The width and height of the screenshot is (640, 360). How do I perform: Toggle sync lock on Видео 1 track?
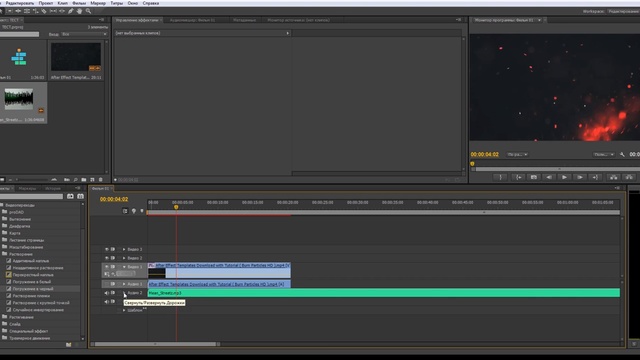[x=113, y=267]
